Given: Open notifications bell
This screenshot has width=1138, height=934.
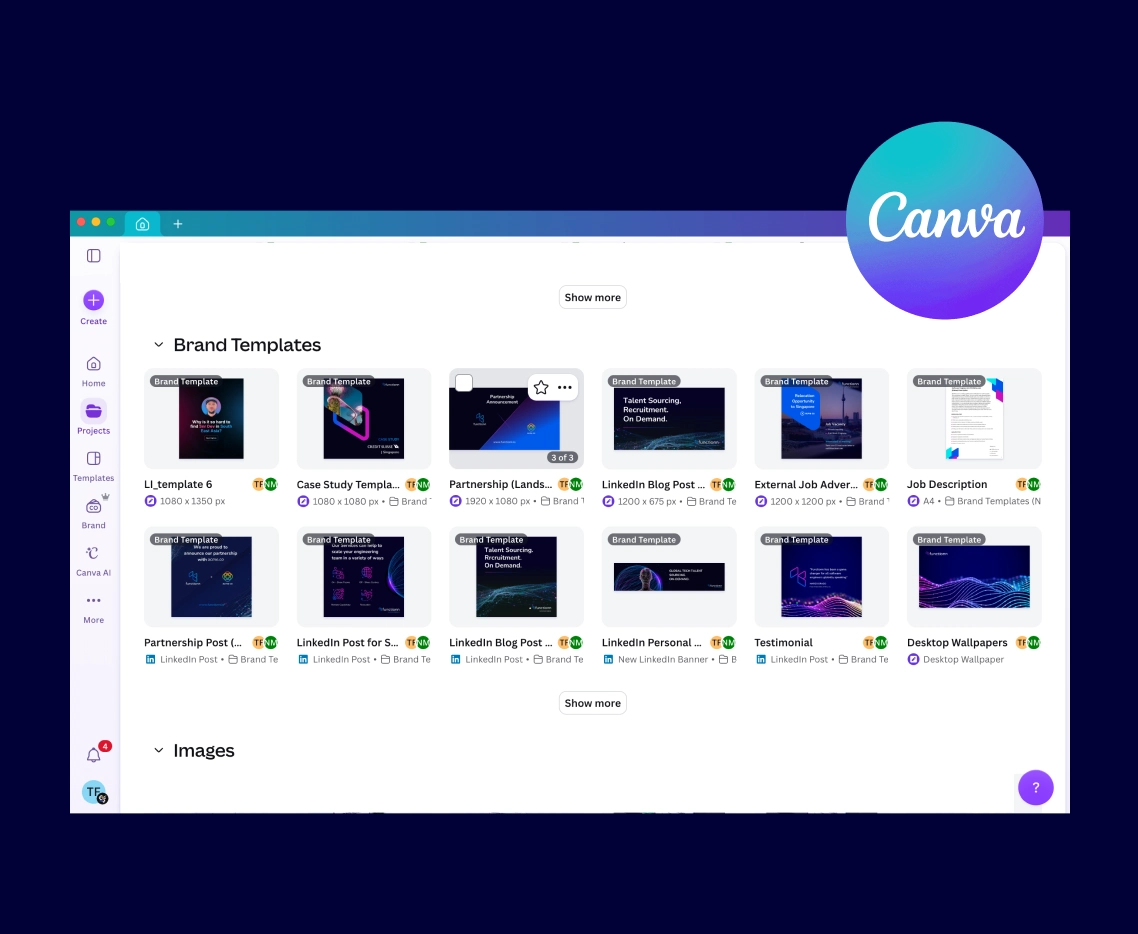Looking at the screenshot, I should click(94, 755).
